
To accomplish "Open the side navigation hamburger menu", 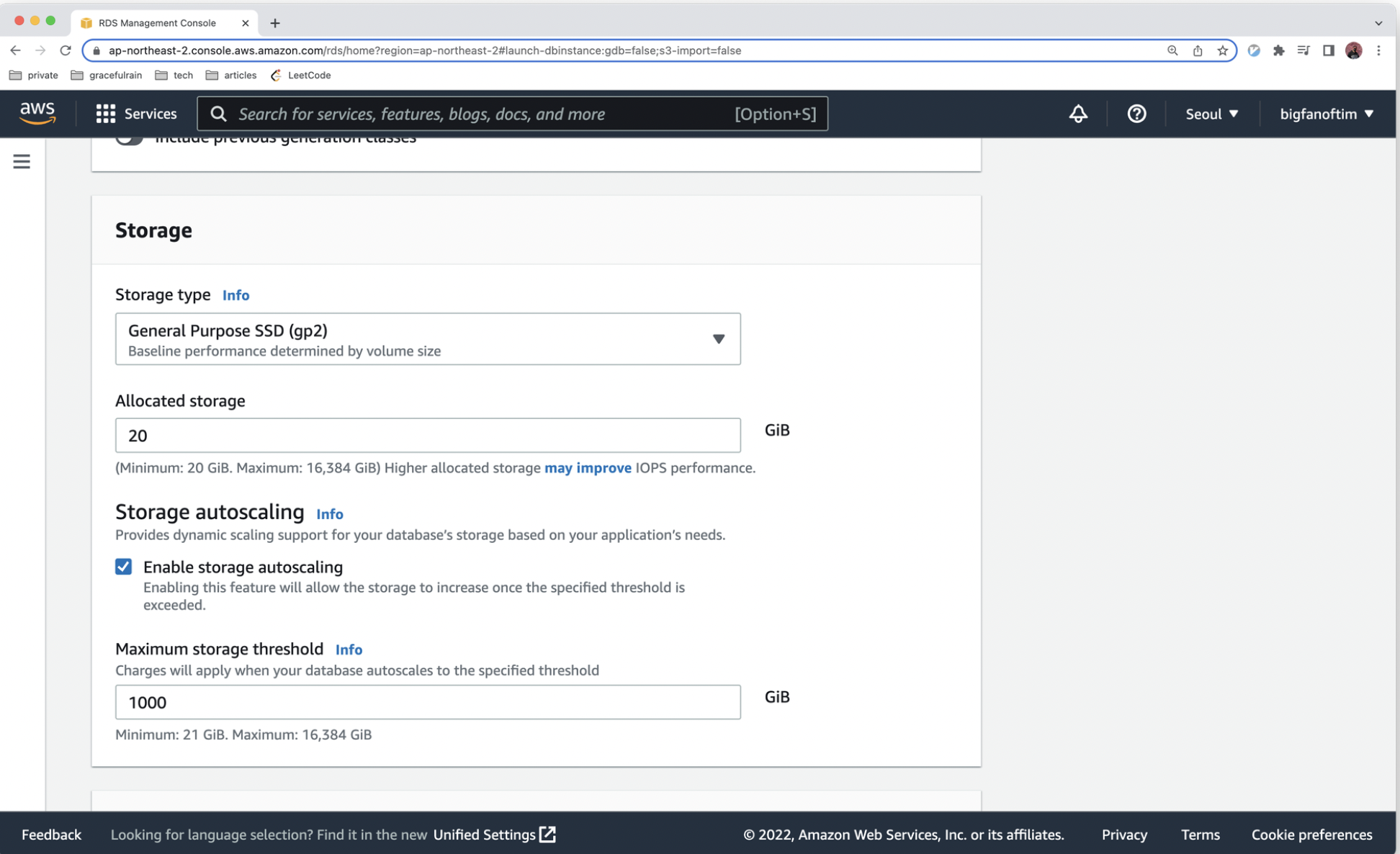I will coord(22,161).
